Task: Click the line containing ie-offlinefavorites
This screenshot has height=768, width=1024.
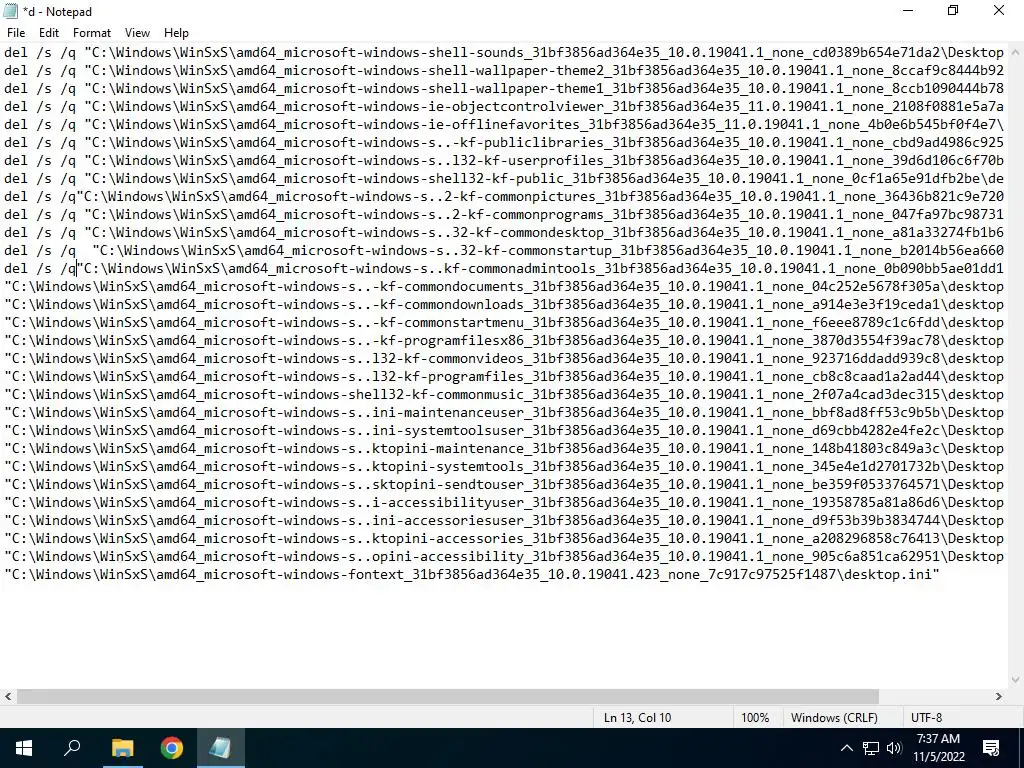Action: [x=504, y=125]
